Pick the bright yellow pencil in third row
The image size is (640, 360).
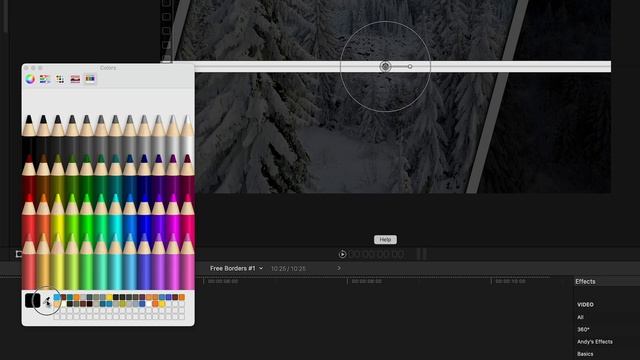(x=58, y=214)
